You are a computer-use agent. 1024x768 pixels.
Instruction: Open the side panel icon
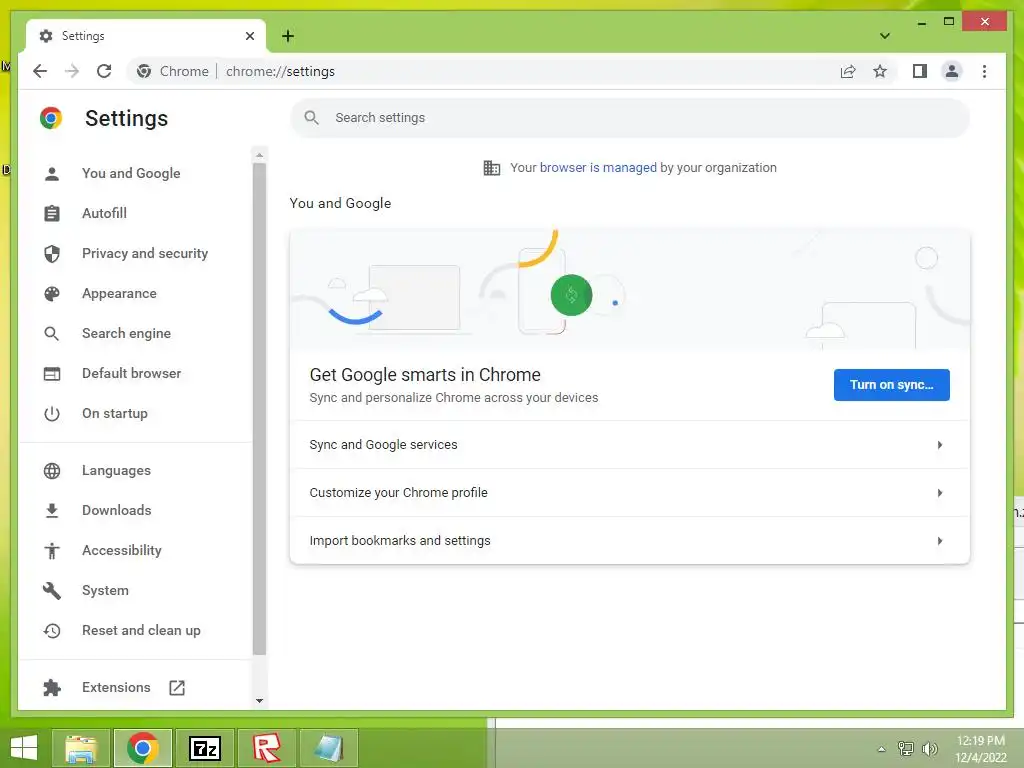(920, 71)
